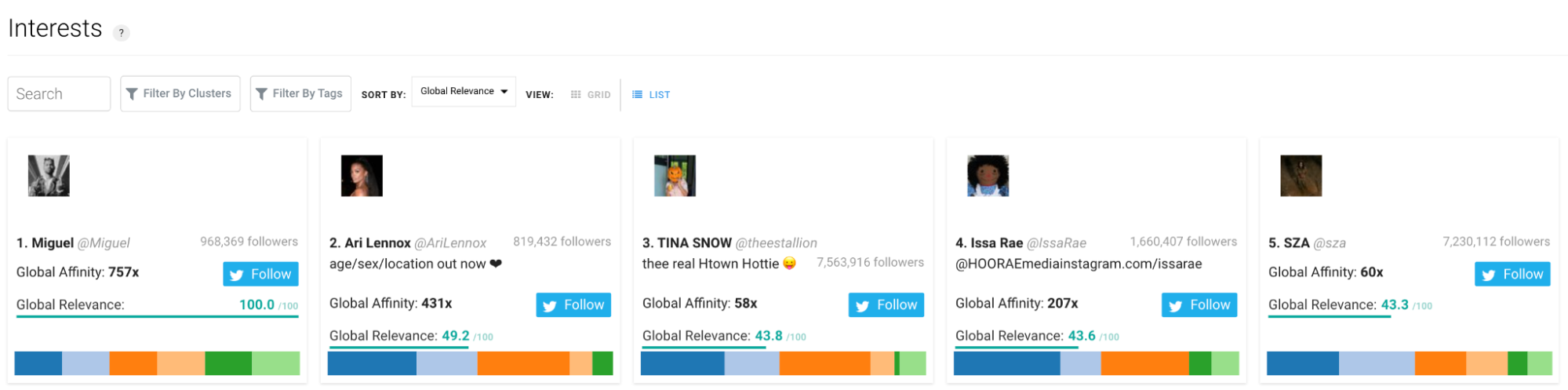Follow Ari Lennox on Twitter

tap(573, 304)
